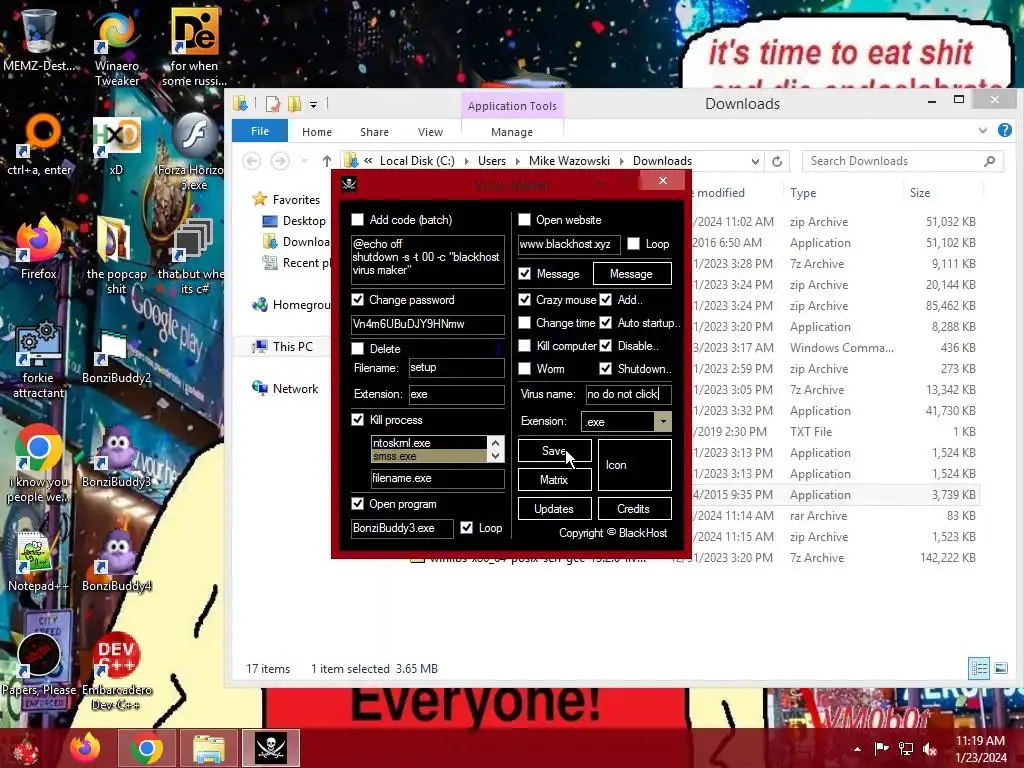
Task: Tick the Delete checkbox
Action: point(357,349)
